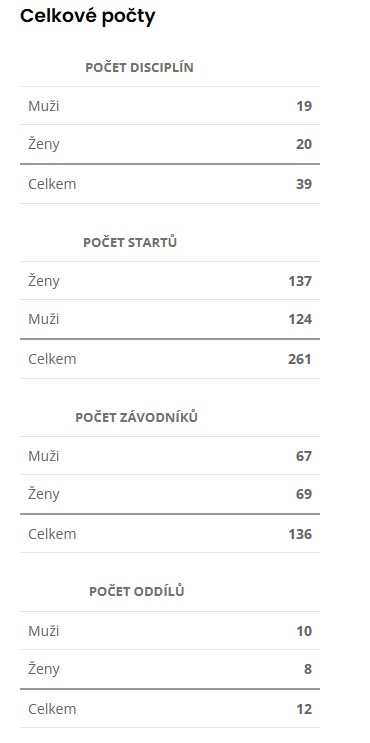
Task: Click the Ženy value 8 under clubs
Action: click(x=308, y=669)
